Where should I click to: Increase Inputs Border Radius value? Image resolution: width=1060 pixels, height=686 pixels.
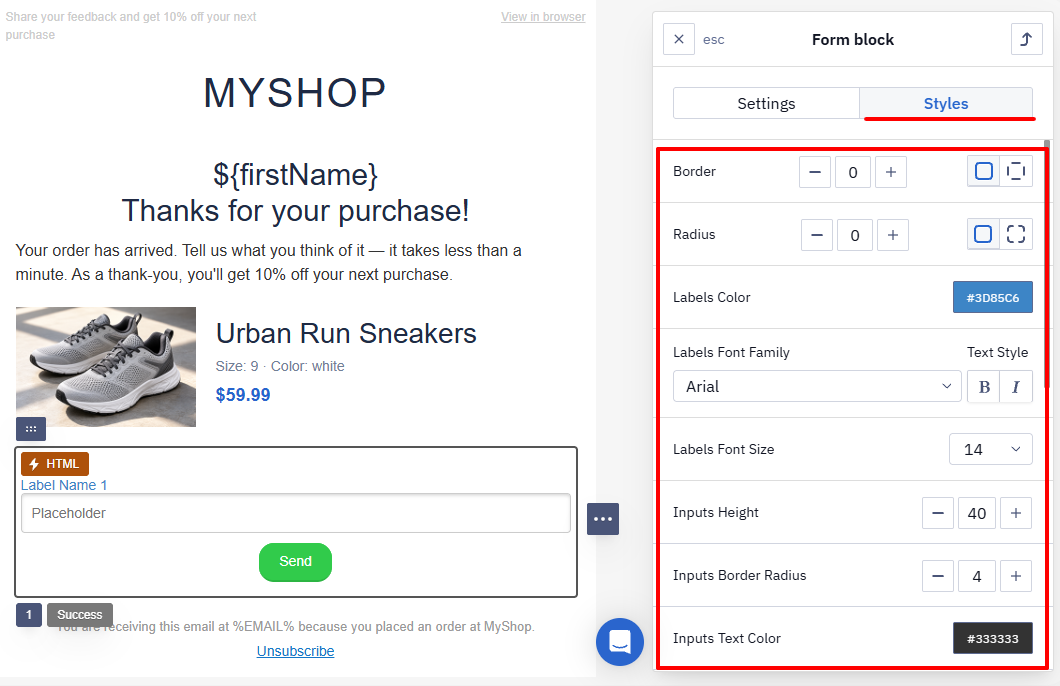pyautogui.click(x=1015, y=576)
